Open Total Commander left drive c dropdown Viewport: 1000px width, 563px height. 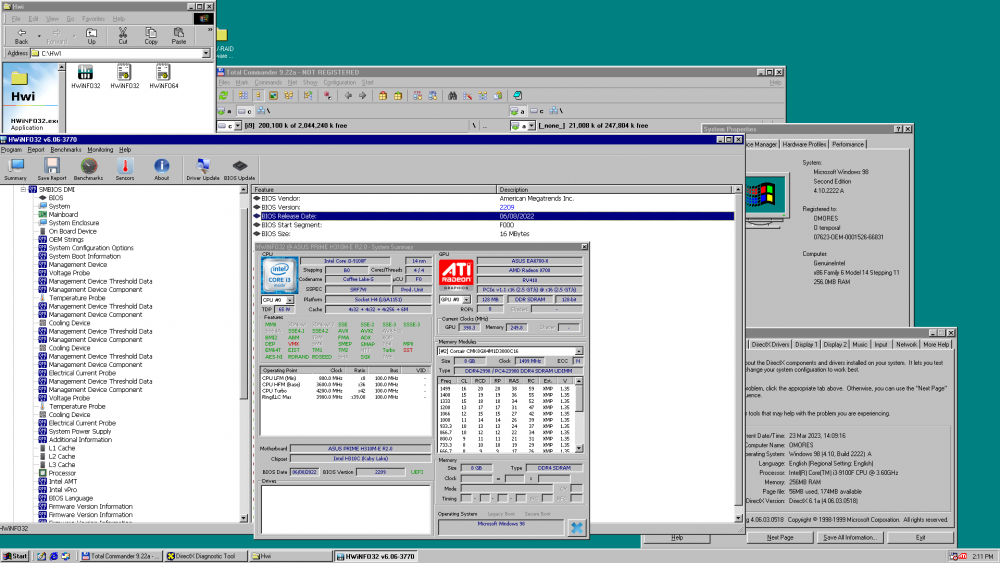[238, 126]
